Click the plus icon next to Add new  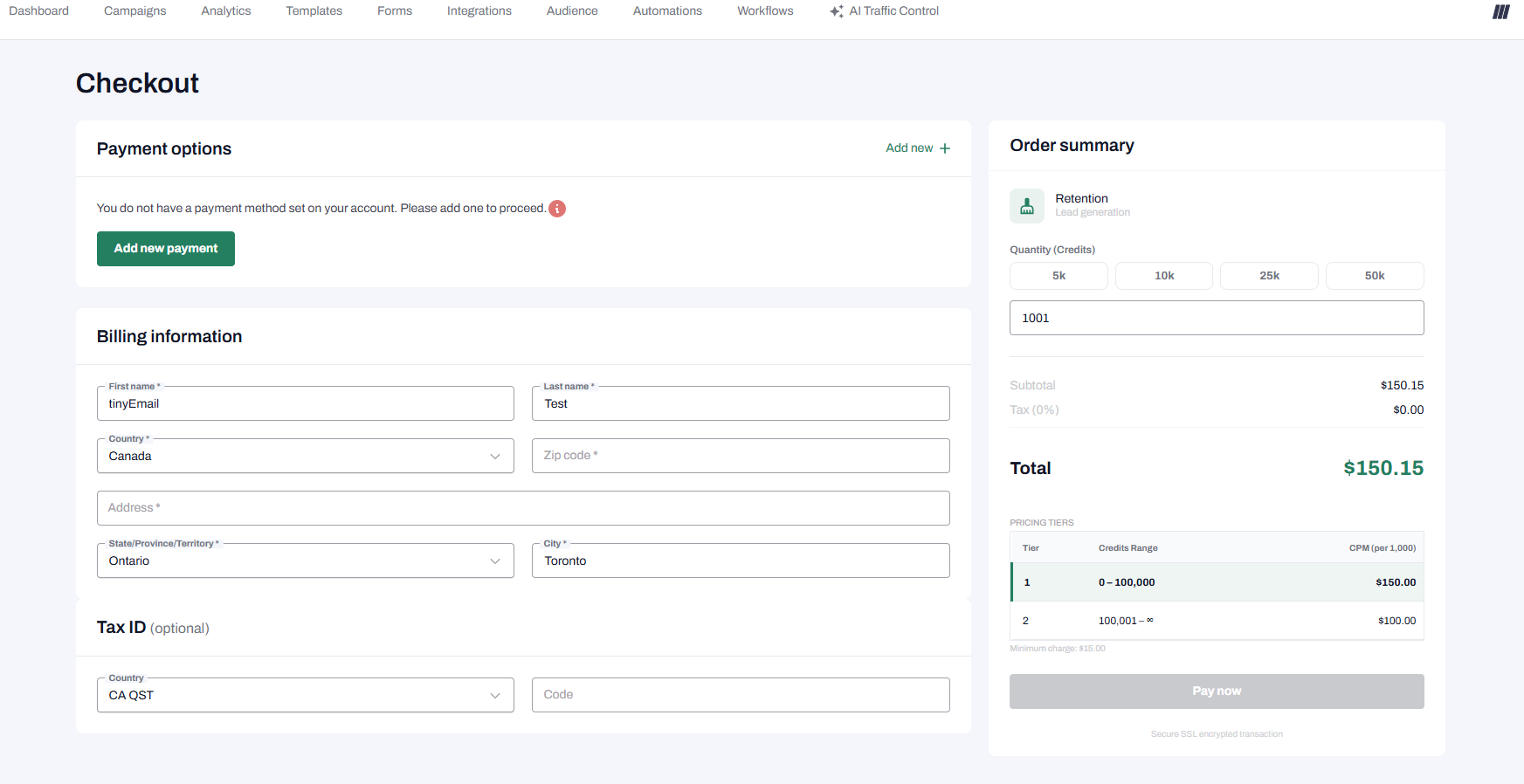945,148
